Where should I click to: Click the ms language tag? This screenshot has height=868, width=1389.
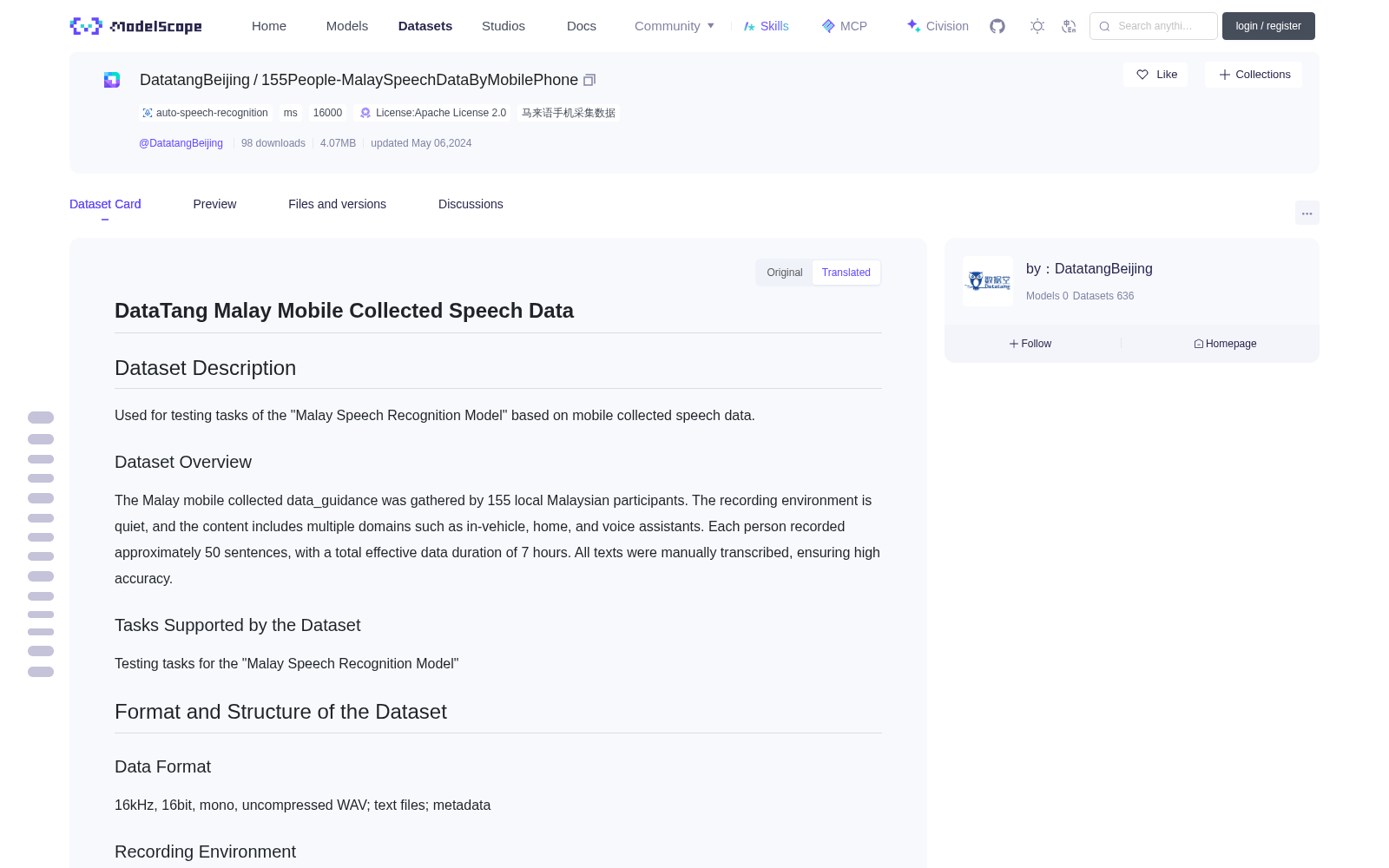point(291,113)
